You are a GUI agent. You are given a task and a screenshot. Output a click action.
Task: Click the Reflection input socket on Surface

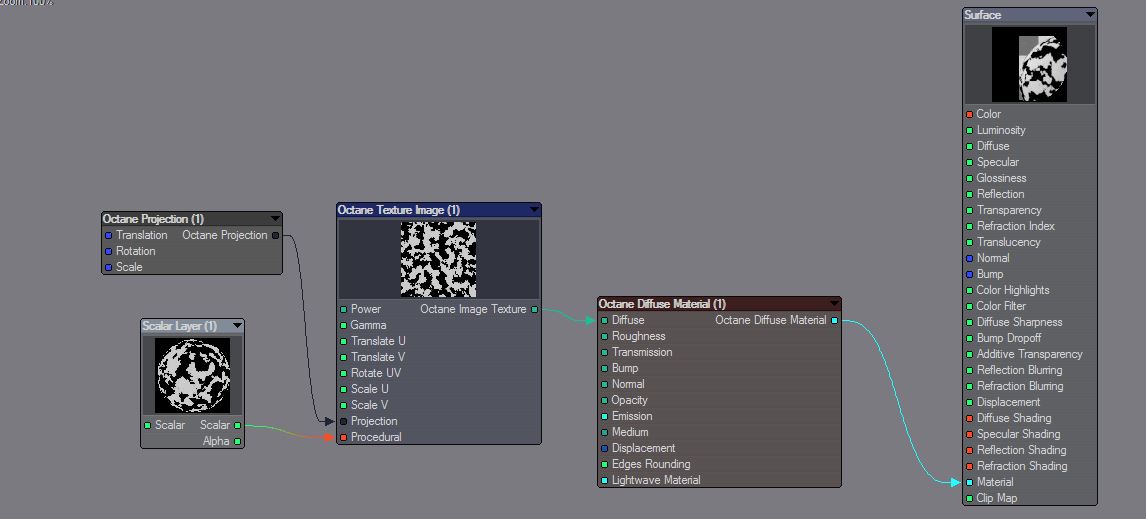pos(969,194)
